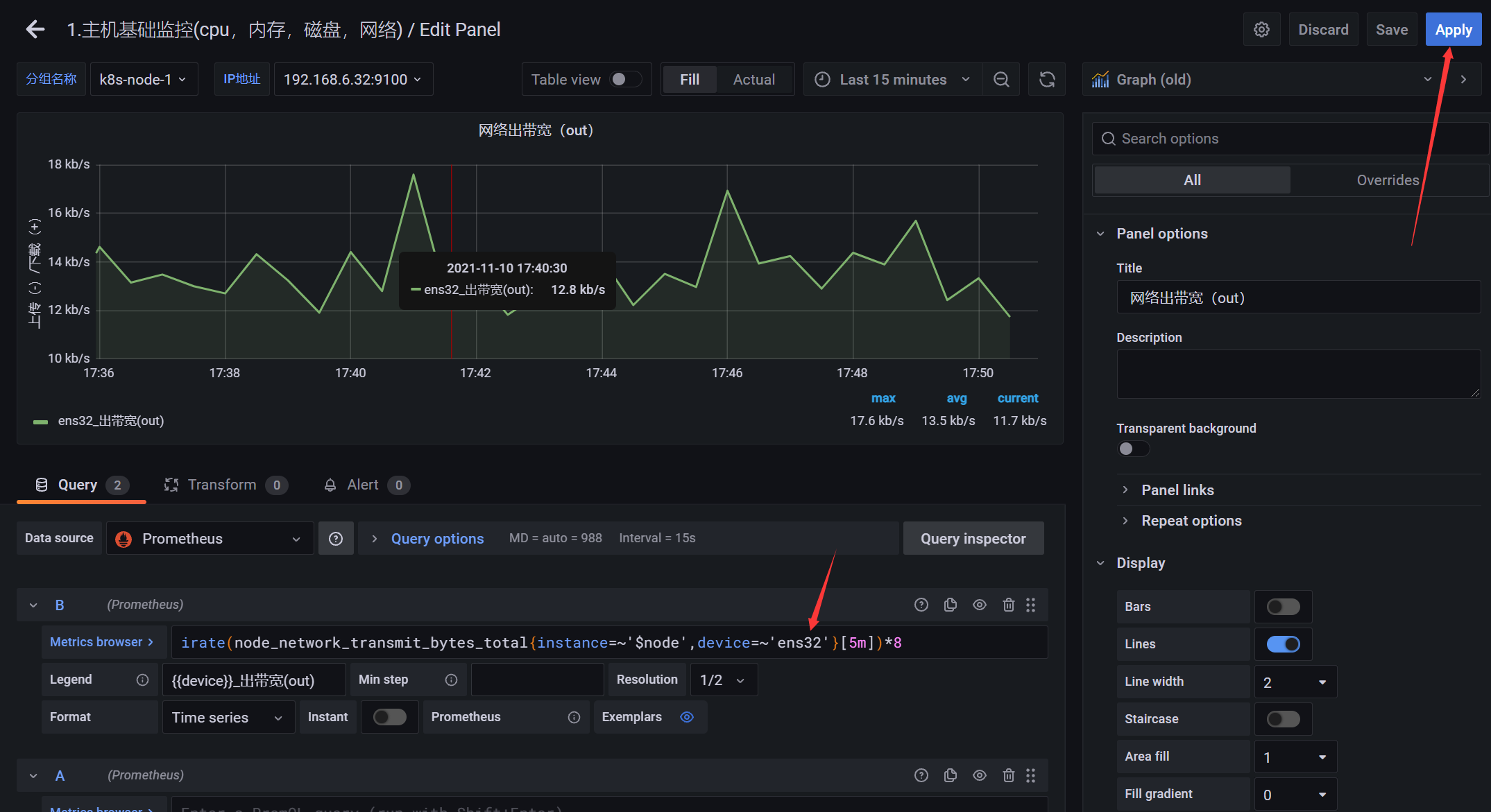Open the Area fill dropdown
Image resolution: width=1491 pixels, height=812 pixels.
[x=1295, y=757]
